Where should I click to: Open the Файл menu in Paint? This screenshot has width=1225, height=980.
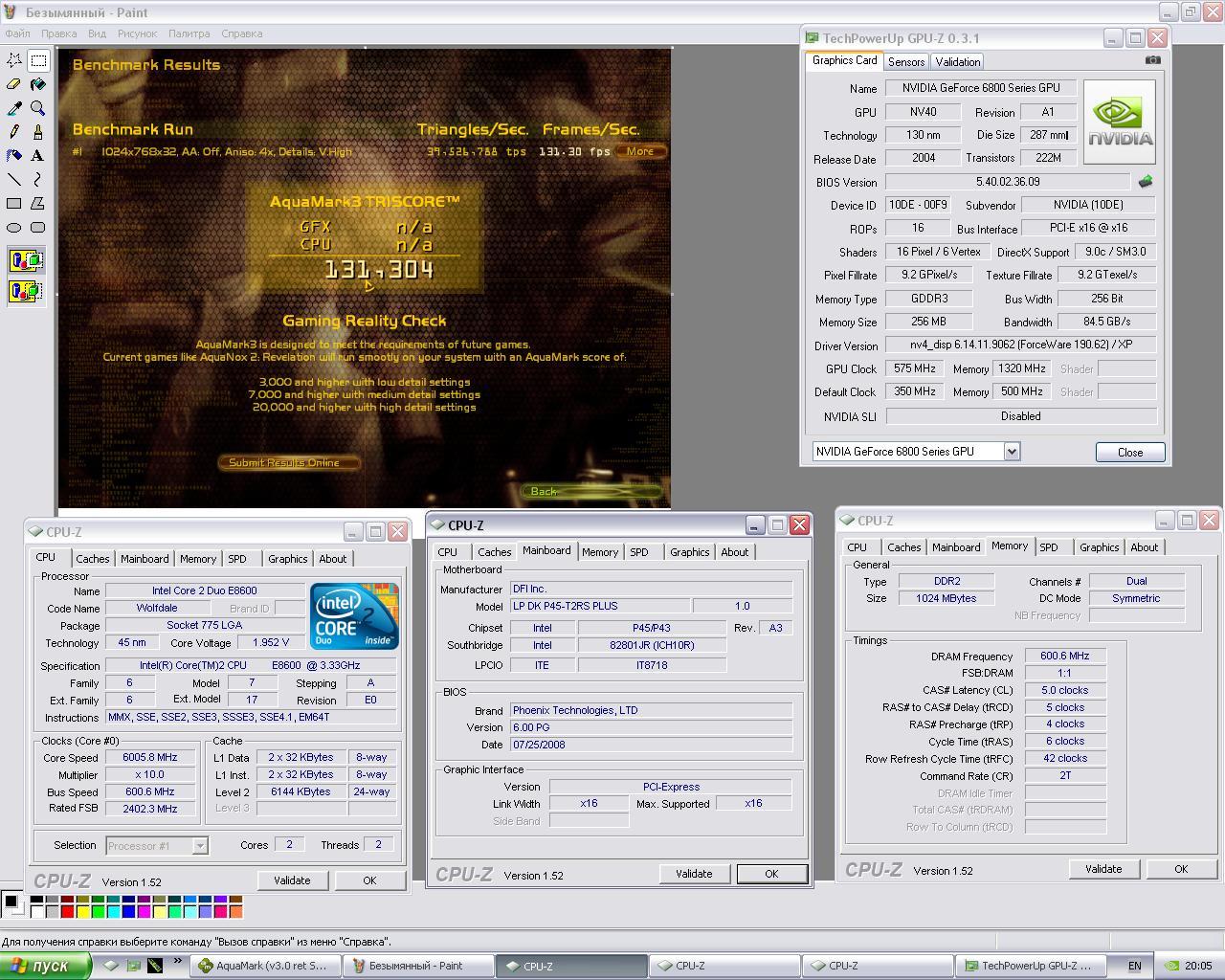coord(17,33)
